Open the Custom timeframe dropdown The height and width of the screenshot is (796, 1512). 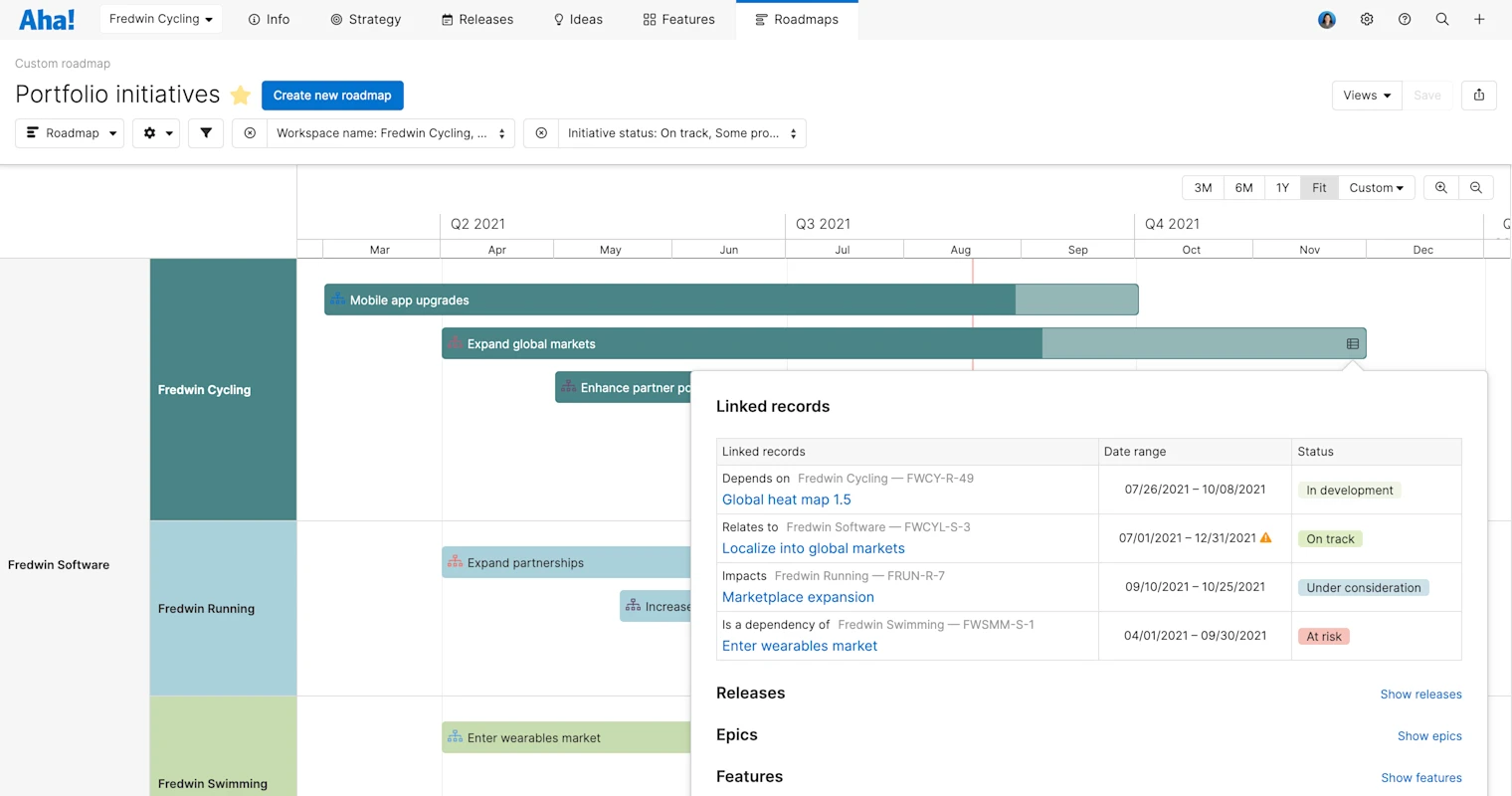click(1377, 187)
